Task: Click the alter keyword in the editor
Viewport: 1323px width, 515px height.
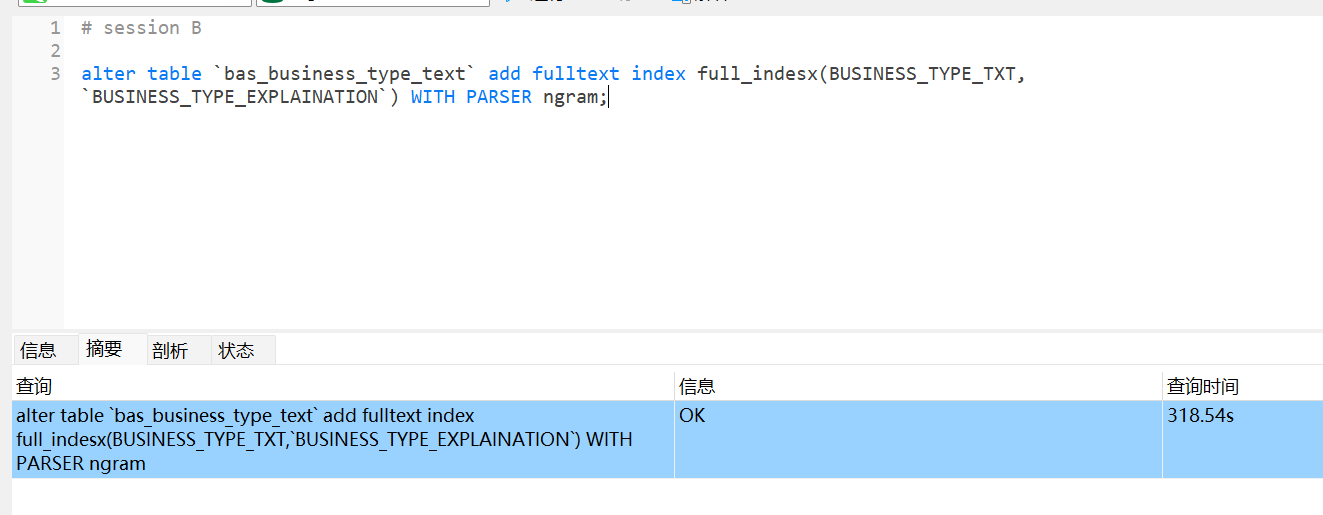Action: pyautogui.click(x=108, y=74)
